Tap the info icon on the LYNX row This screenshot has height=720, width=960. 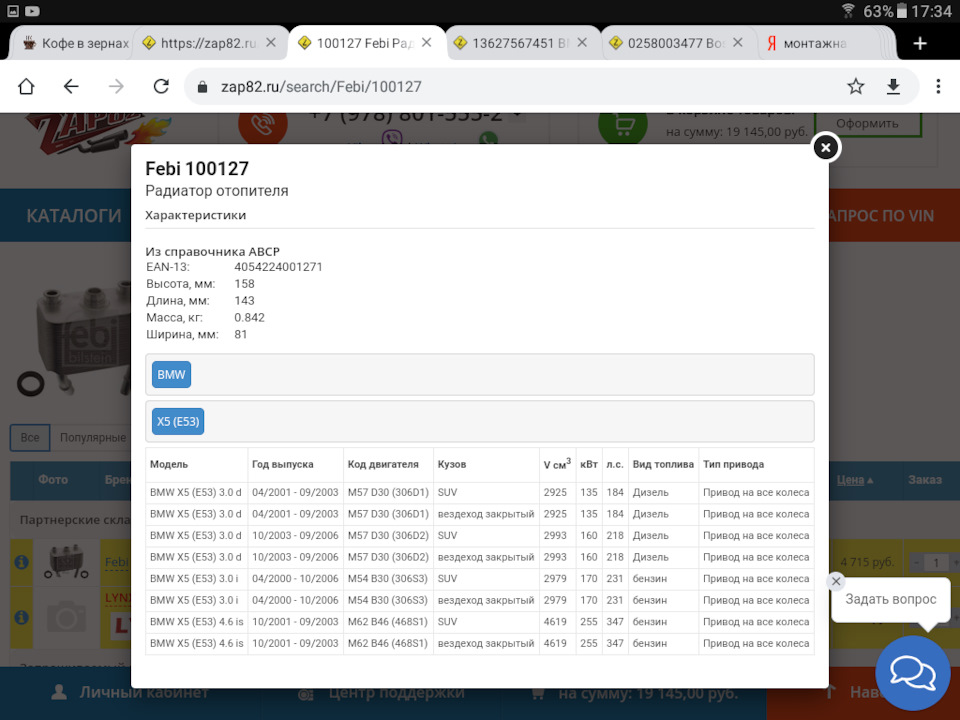click(x=21, y=617)
